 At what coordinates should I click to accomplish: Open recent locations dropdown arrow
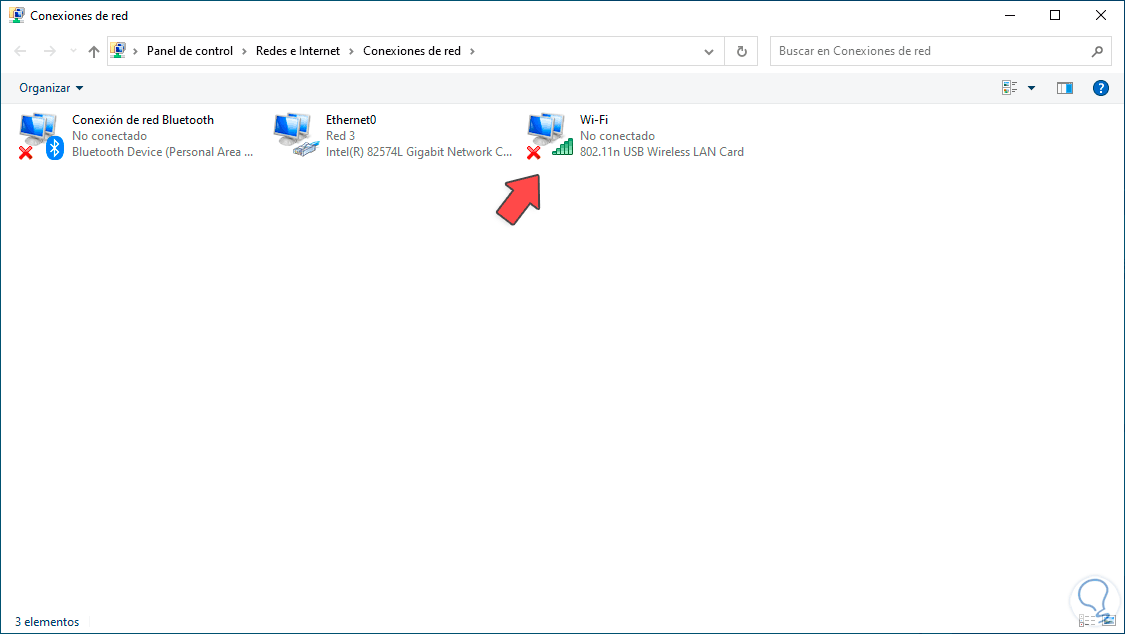73,51
